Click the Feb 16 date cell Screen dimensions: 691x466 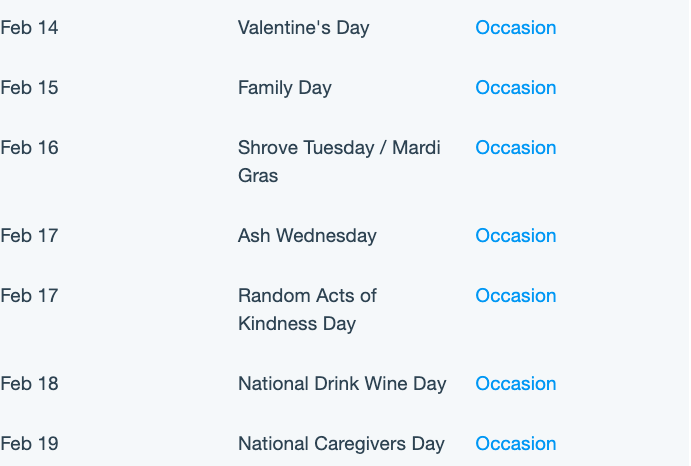(x=30, y=148)
